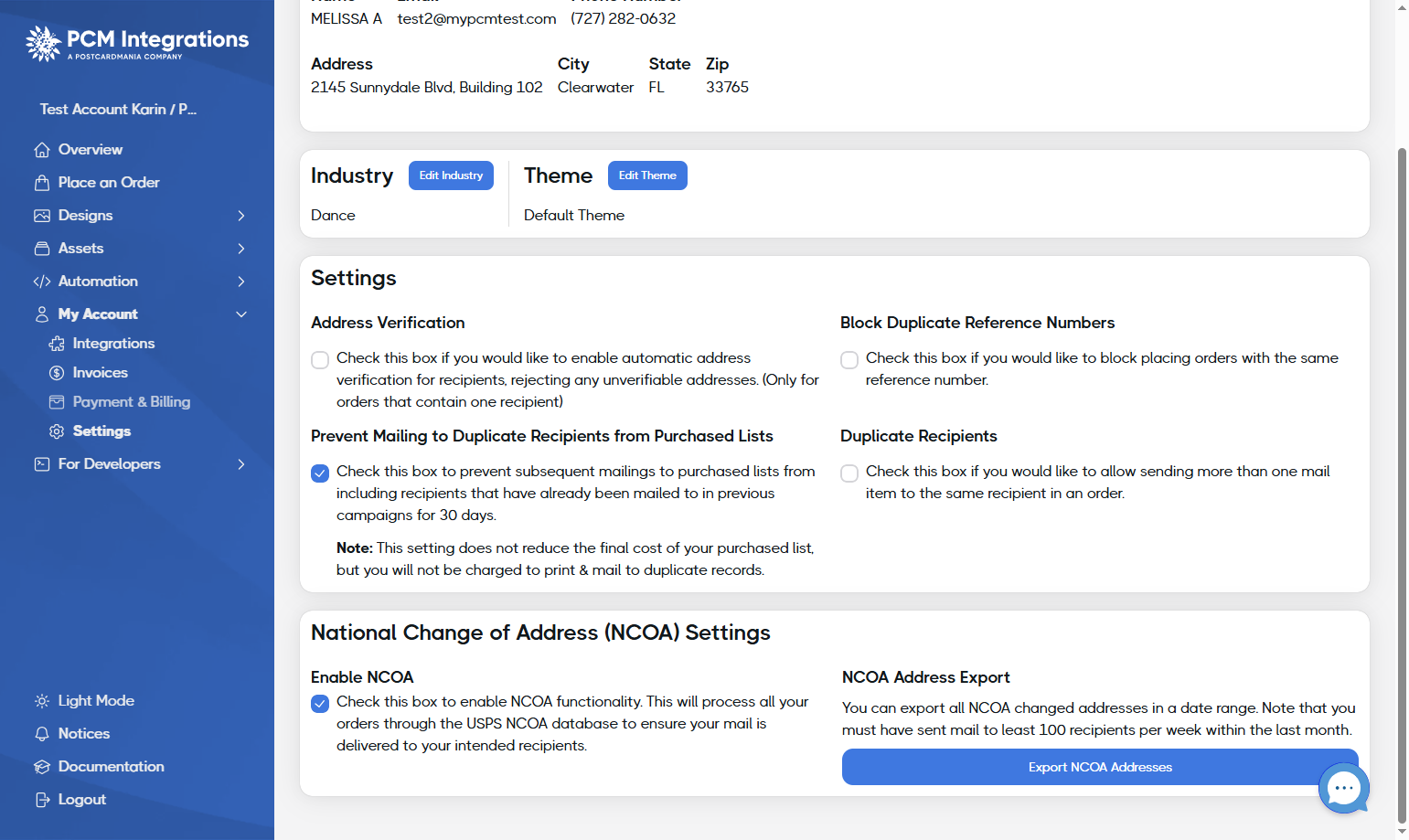This screenshot has height=840, width=1409.
Task: Expand the Automation submenu chevron
Action: point(241,282)
